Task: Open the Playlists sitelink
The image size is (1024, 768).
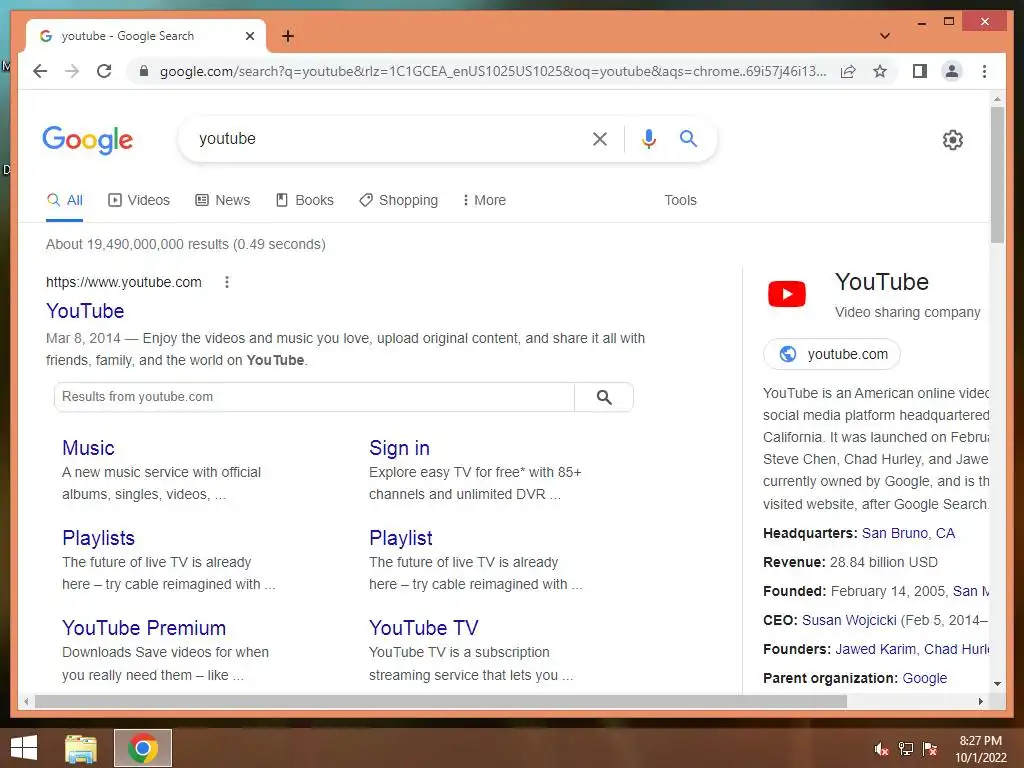Action: pyautogui.click(x=98, y=538)
